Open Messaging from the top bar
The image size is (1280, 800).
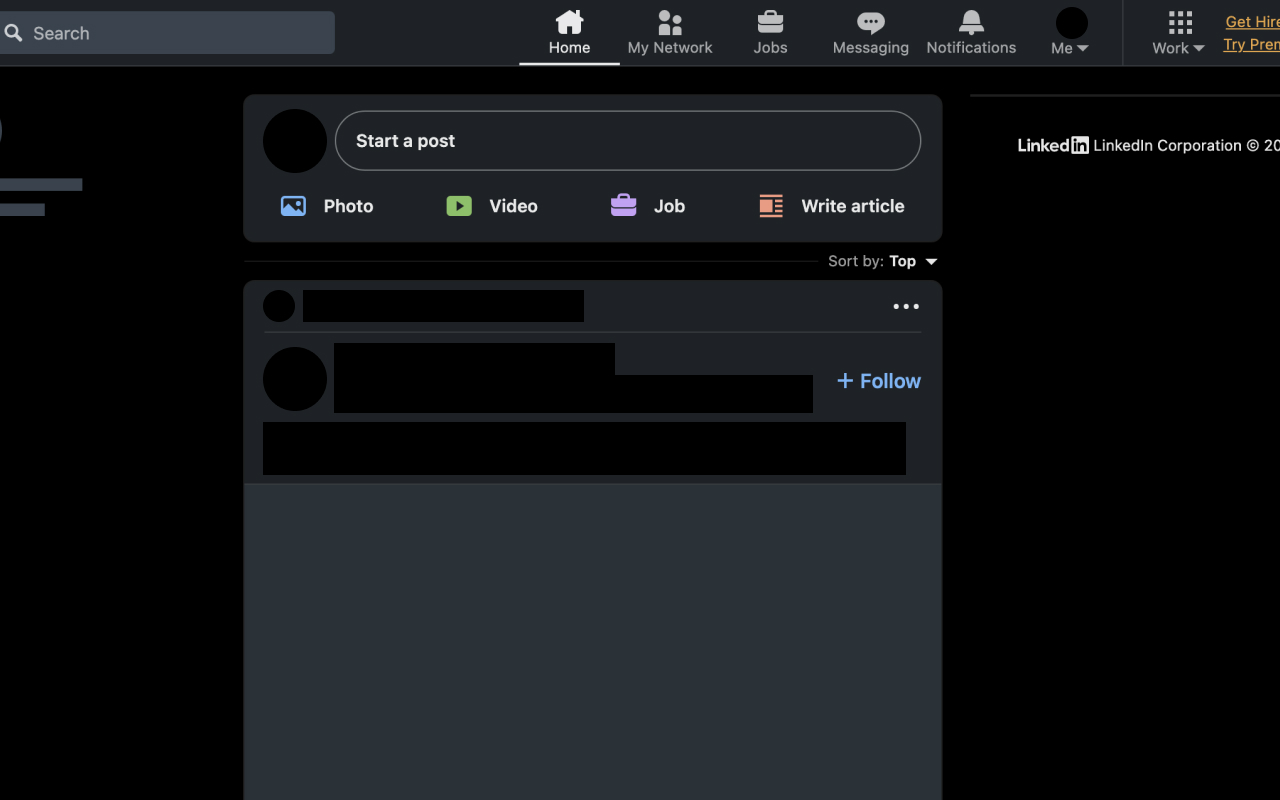(x=870, y=32)
